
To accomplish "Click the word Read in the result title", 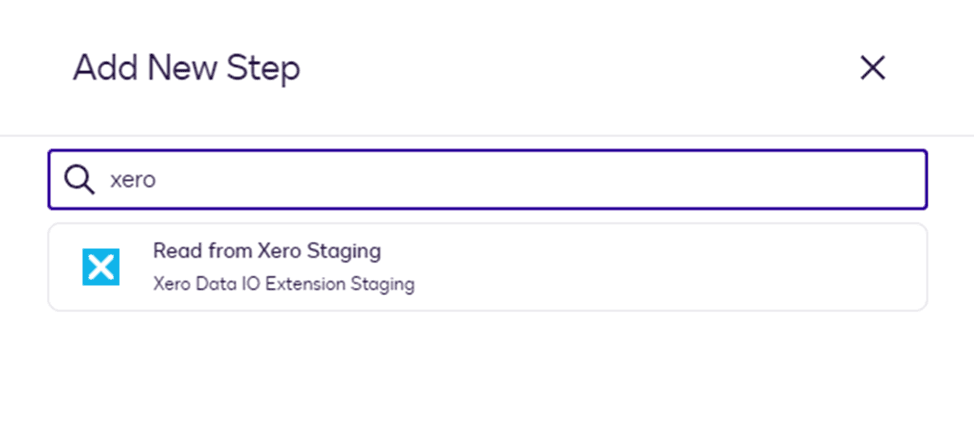I will tap(172, 251).
